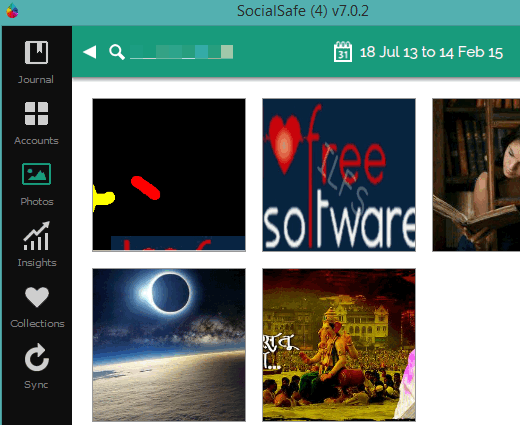Open the free software logo photo
520x425 pixels.
click(339, 175)
